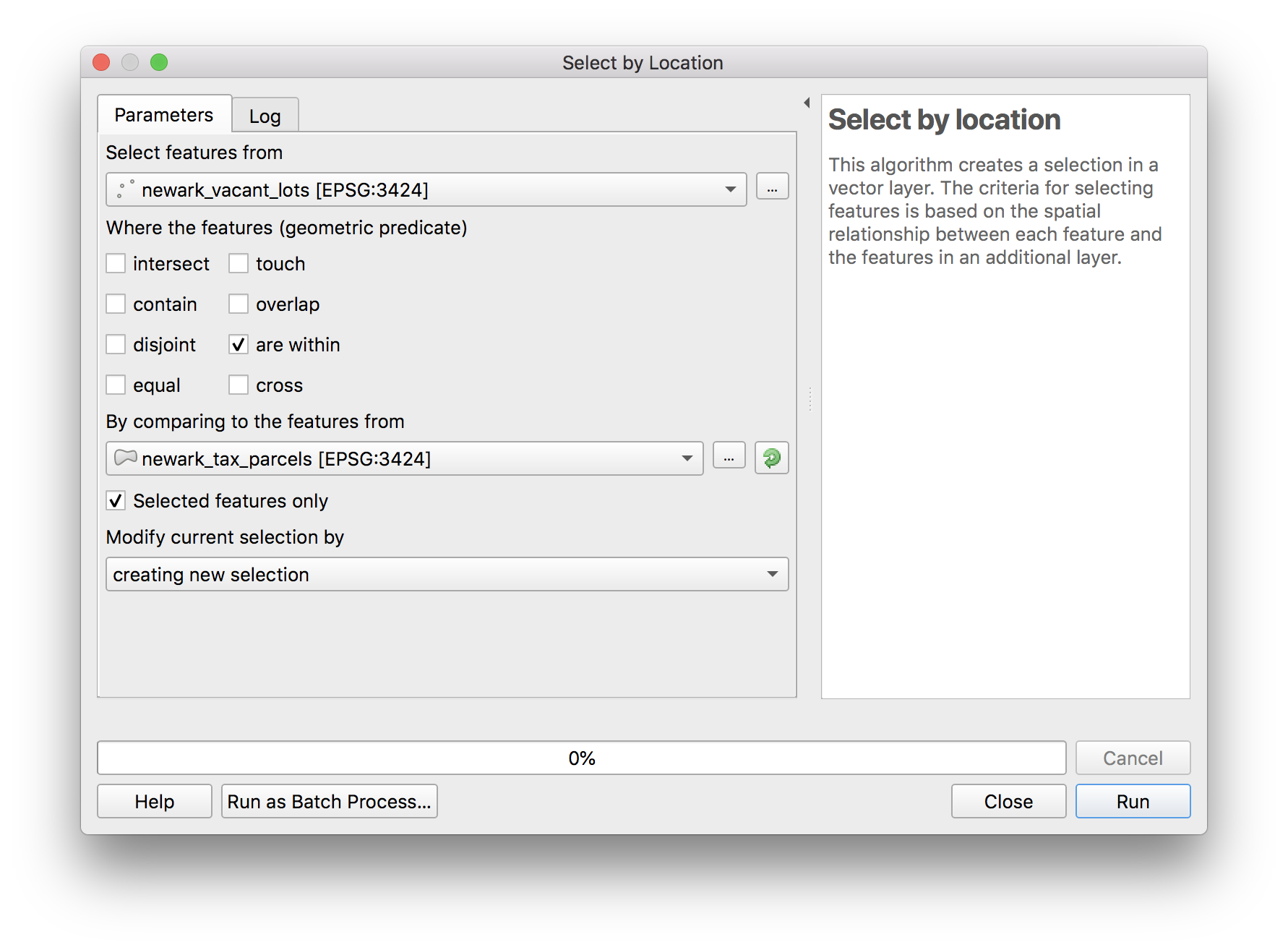Enable the intersect predicate checkbox

(x=116, y=263)
